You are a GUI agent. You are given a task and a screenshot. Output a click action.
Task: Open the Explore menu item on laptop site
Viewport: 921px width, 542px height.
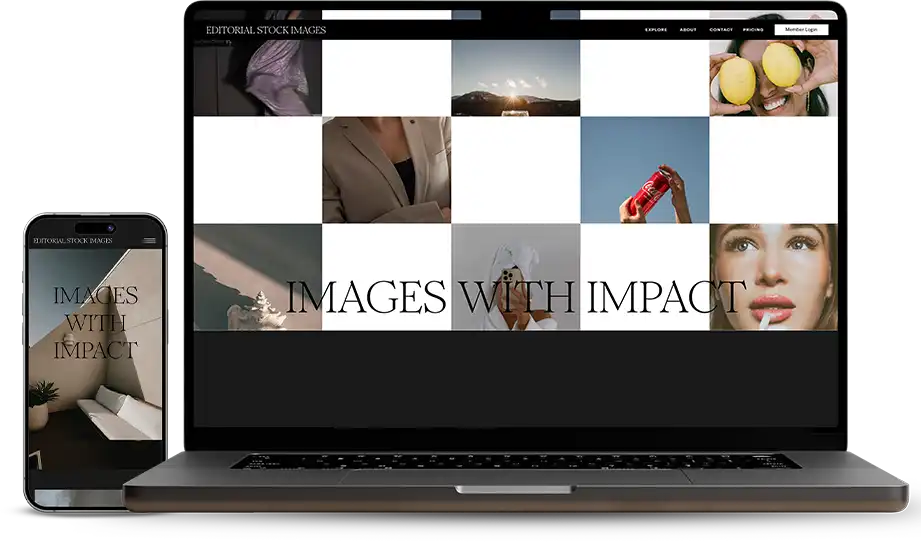656,29
